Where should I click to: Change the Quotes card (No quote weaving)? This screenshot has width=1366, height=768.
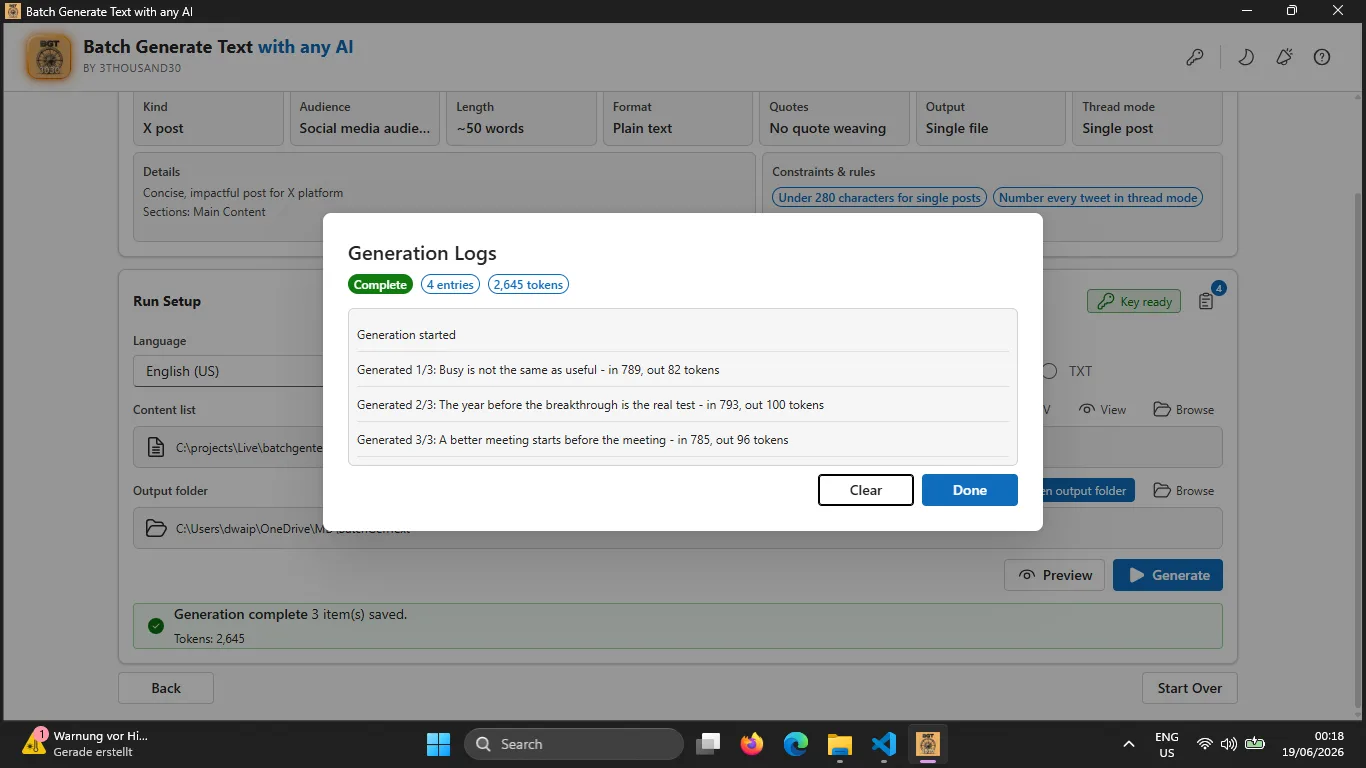tap(835, 118)
